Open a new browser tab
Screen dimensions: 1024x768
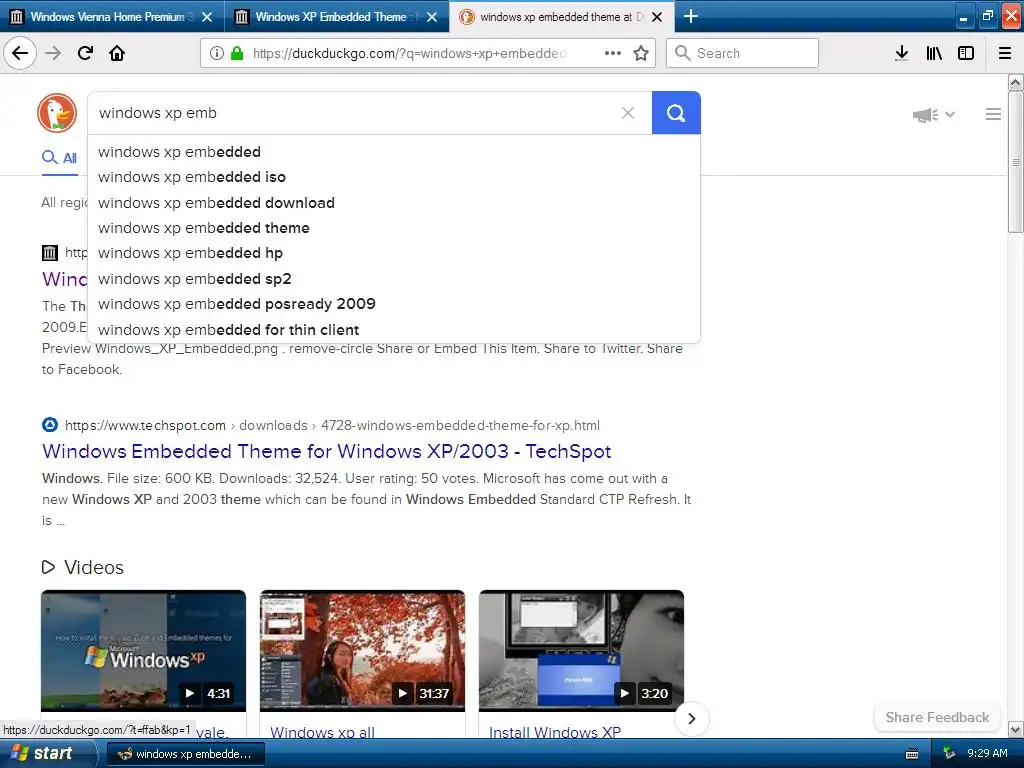[690, 16]
